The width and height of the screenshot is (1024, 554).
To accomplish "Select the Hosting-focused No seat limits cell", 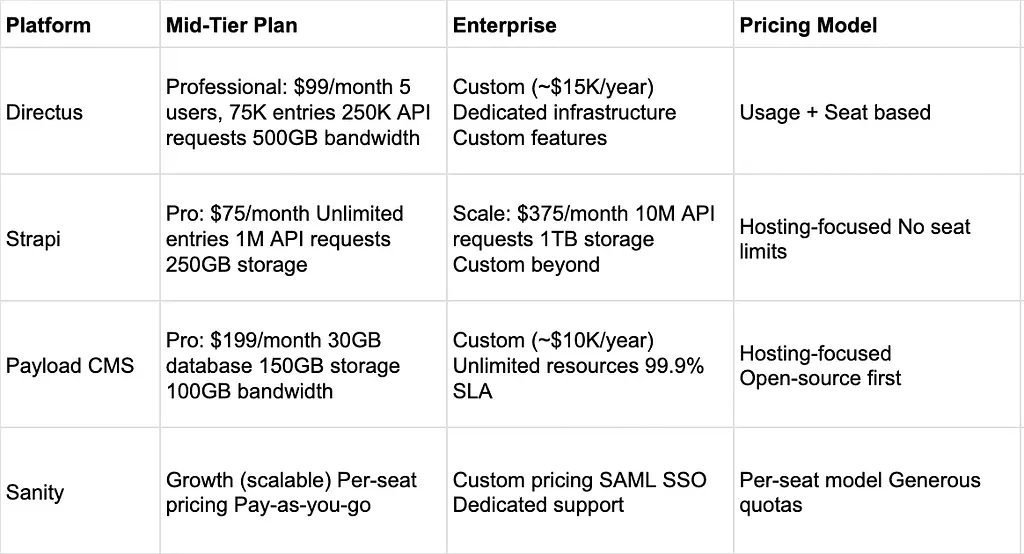I will 855,240.
